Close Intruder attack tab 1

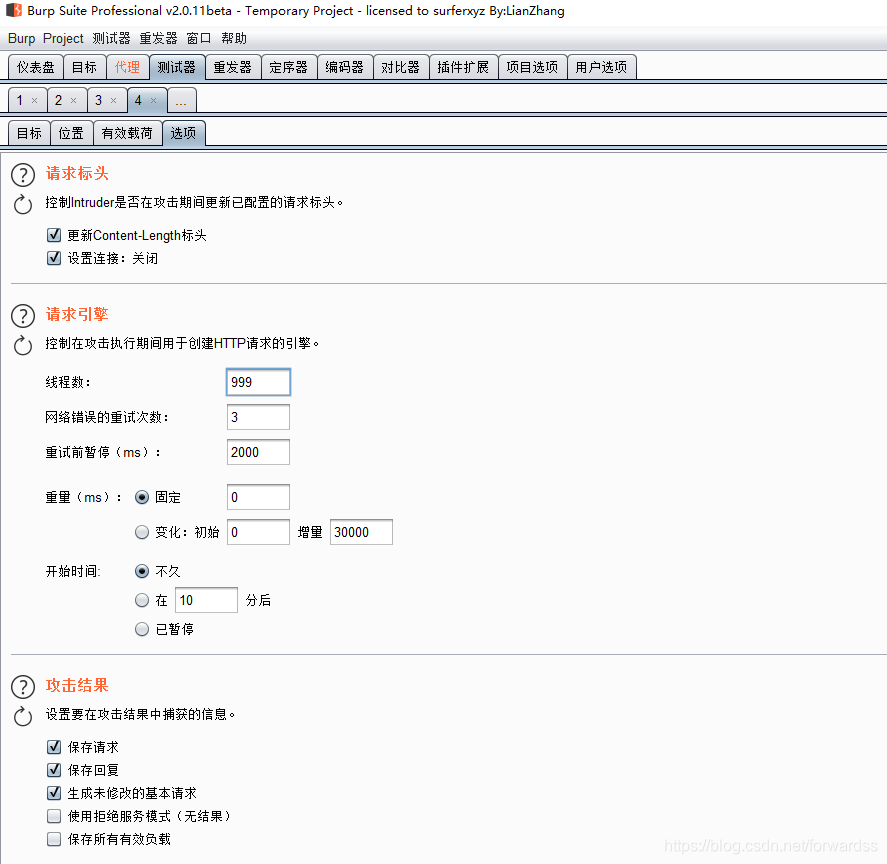click(x=35, y=100)
